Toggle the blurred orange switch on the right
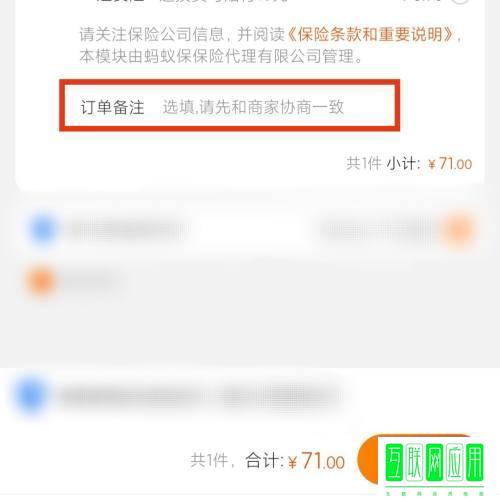The height and width of the screenshot is (500, 500). (458, 230)
